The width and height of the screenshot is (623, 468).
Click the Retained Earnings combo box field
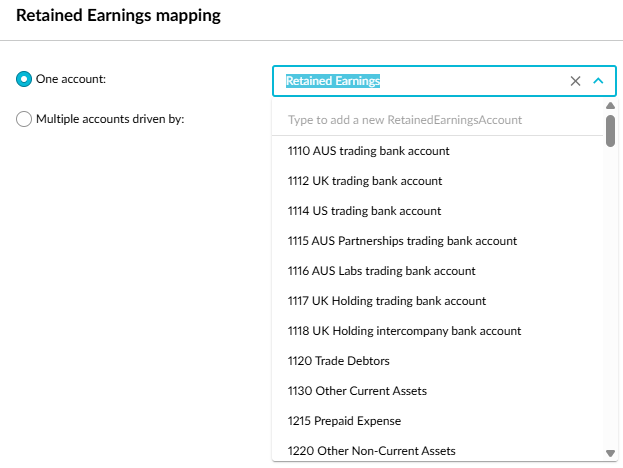[420, 81]
